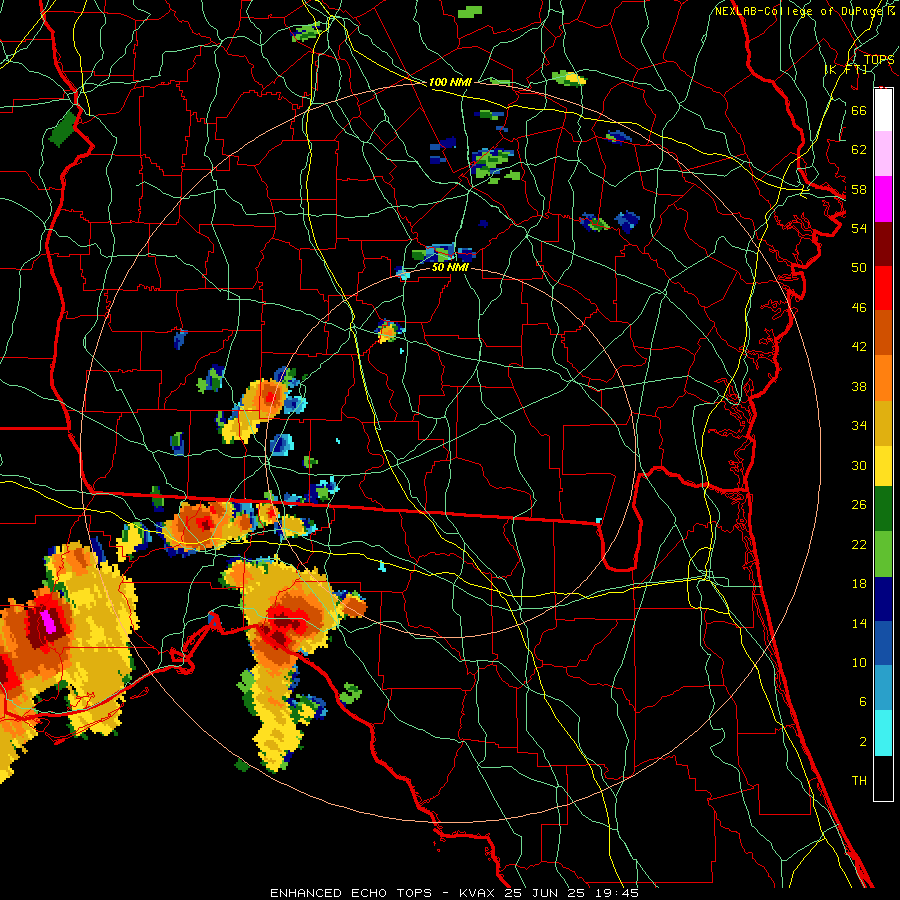Click the magenta echo-top core in southwest storm

click(48, 622)
